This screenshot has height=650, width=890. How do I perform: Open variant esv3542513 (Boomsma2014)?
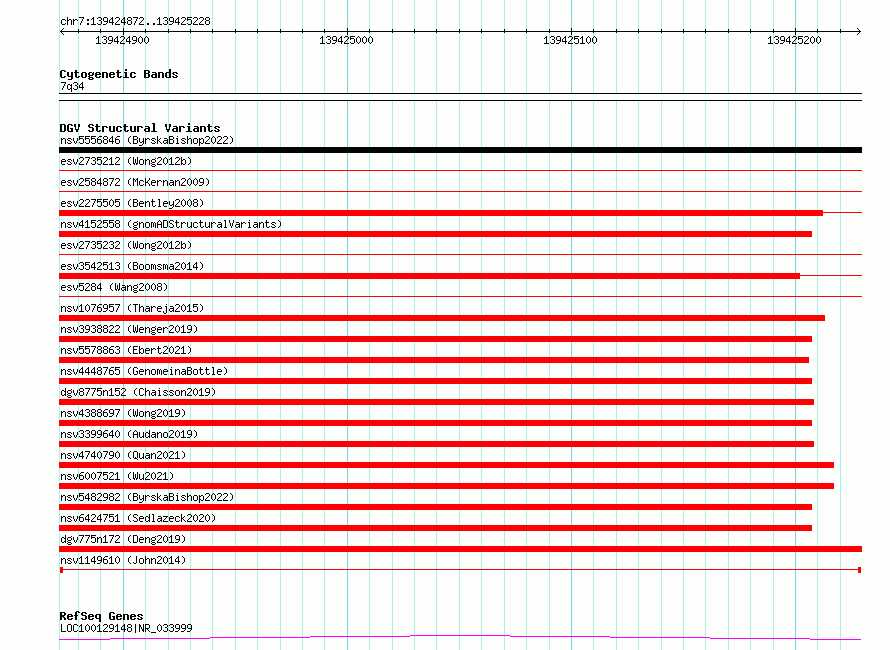click(132, 266)
